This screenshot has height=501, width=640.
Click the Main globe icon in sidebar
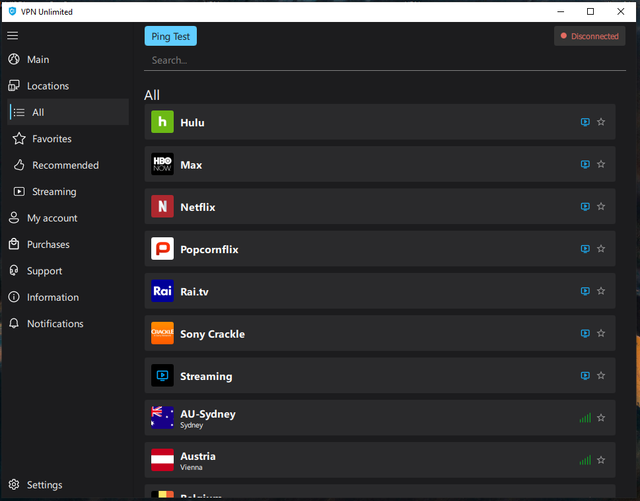pos(14,59)
